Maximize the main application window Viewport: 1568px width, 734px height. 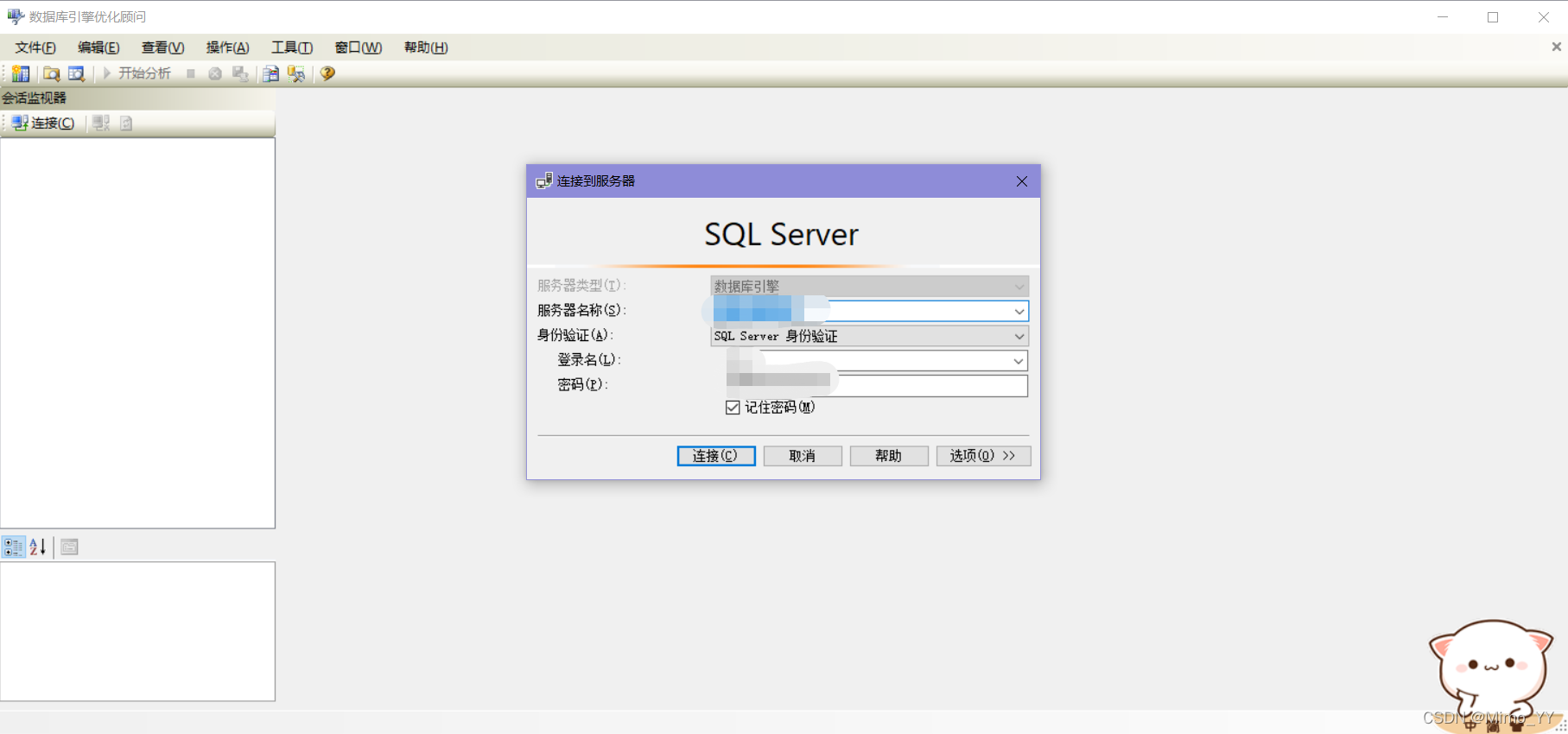[1493, 17]
